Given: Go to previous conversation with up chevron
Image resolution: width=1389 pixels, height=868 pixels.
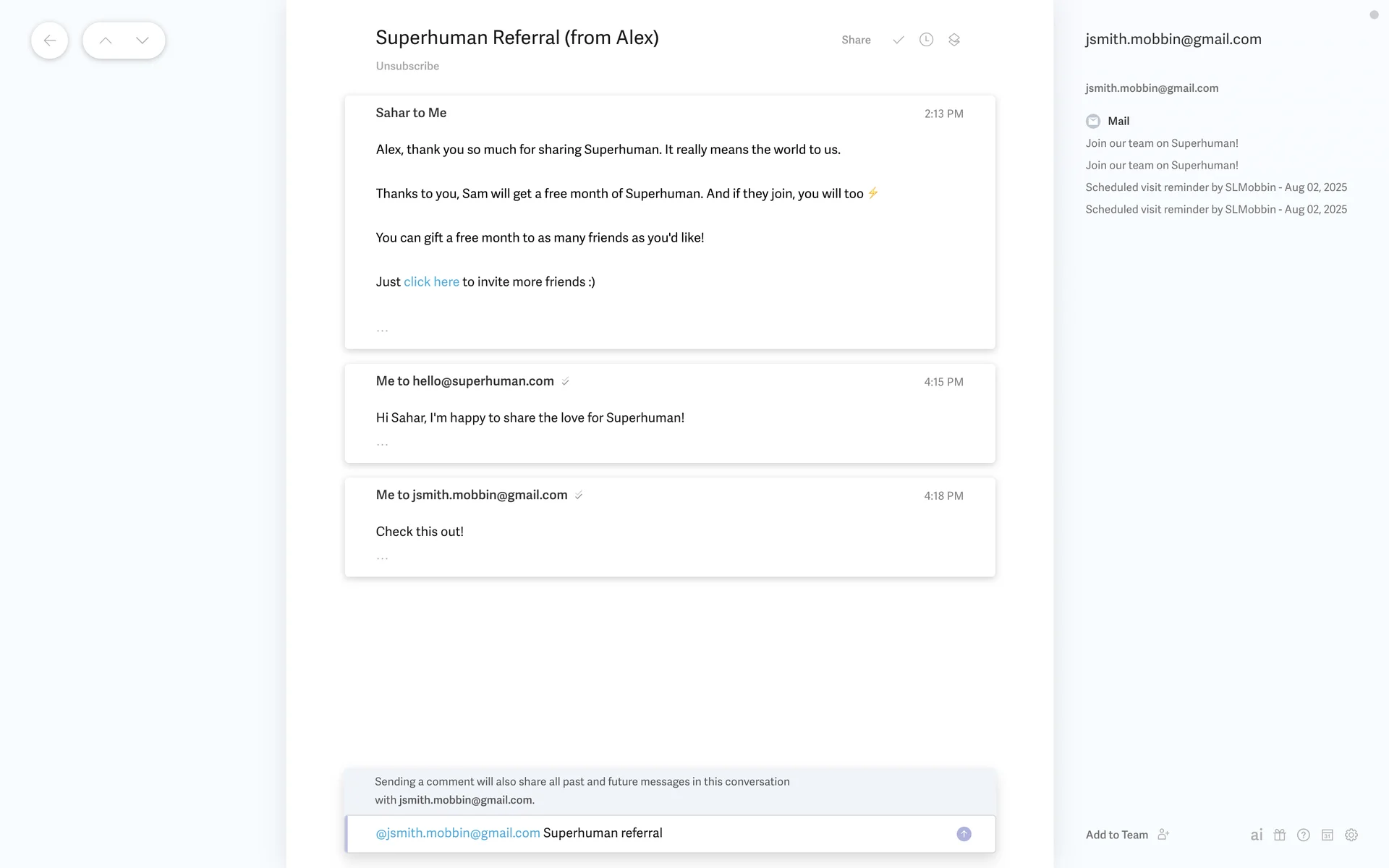Looking at the screenshot, I should click(106, 41).
